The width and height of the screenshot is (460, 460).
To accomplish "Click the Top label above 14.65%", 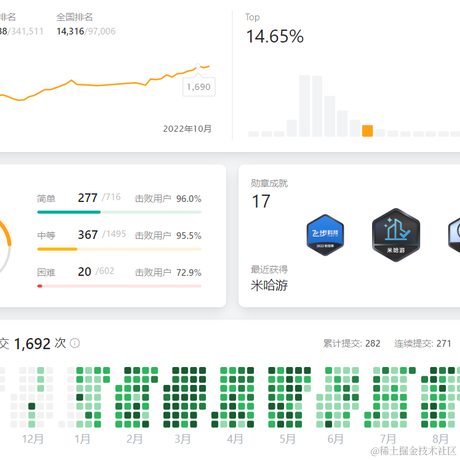I will (x=253, y=17).
